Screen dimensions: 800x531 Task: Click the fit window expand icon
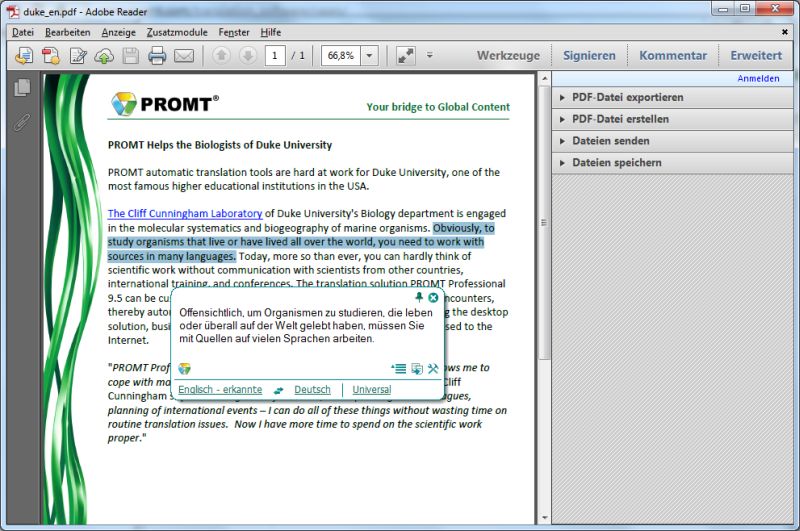coord(406,56)
